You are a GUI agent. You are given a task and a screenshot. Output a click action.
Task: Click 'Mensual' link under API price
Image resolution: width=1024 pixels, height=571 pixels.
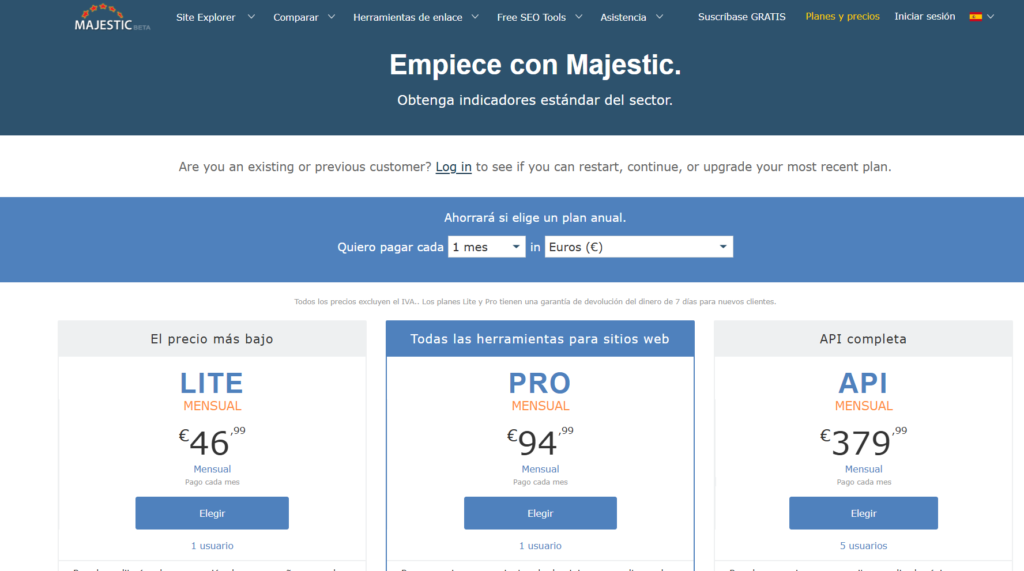(x=863, y=469)
